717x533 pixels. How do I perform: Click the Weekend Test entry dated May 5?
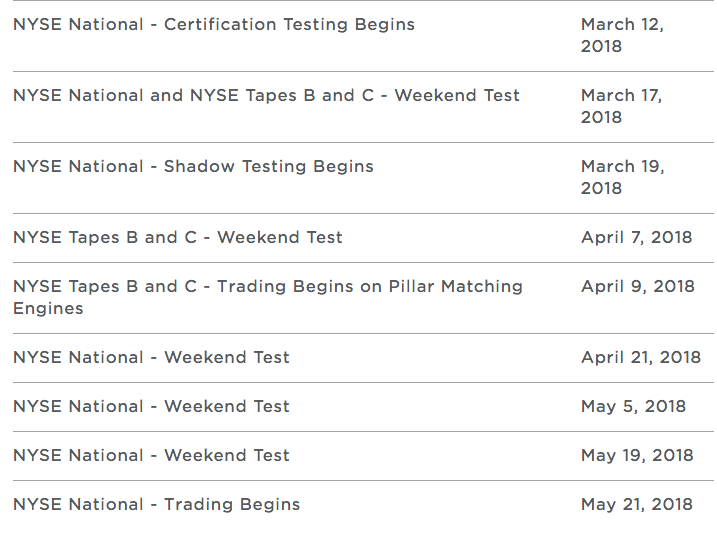pos(151,407)
